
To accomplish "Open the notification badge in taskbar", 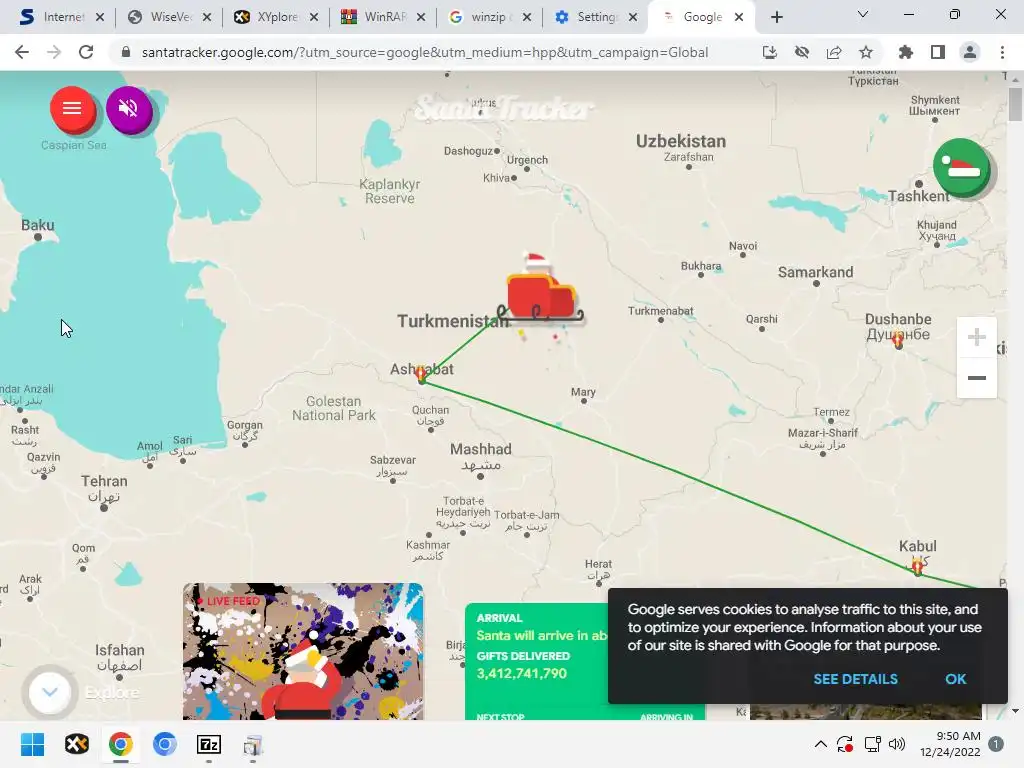I will coord(996,744).
